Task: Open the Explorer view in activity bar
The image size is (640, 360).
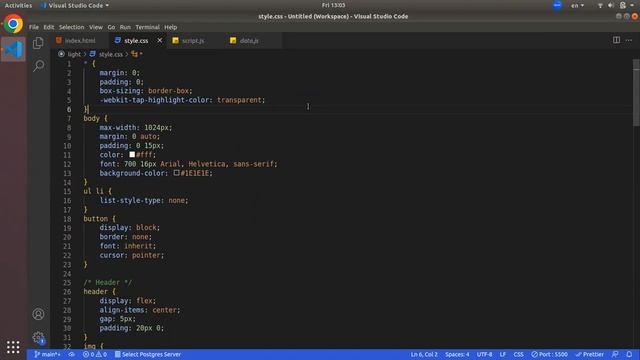Action: point(38,43)
